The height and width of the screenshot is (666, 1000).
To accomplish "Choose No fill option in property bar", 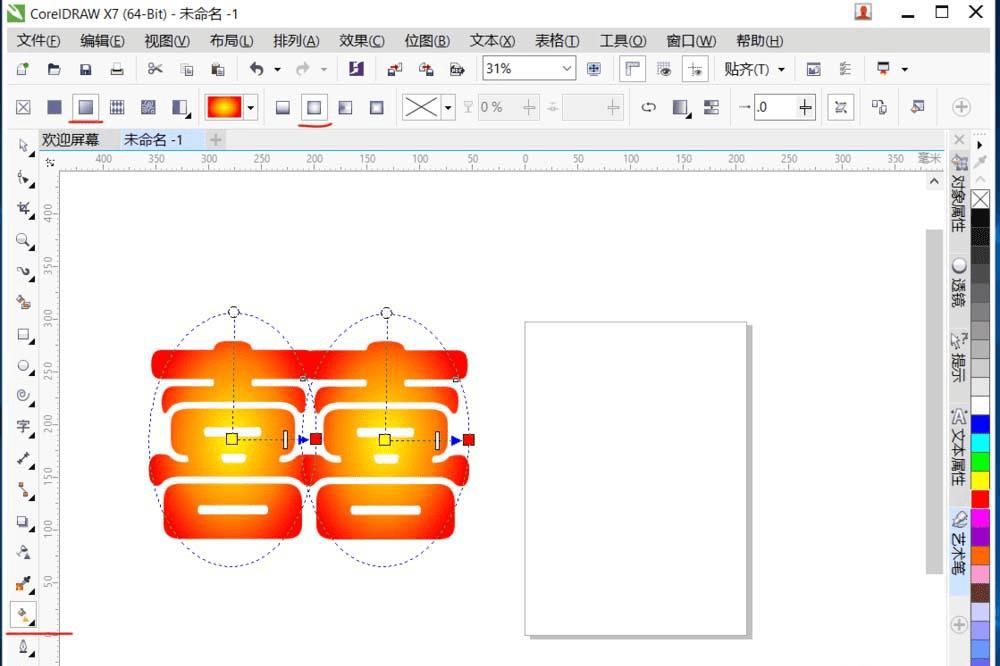I will coord(23,107).
